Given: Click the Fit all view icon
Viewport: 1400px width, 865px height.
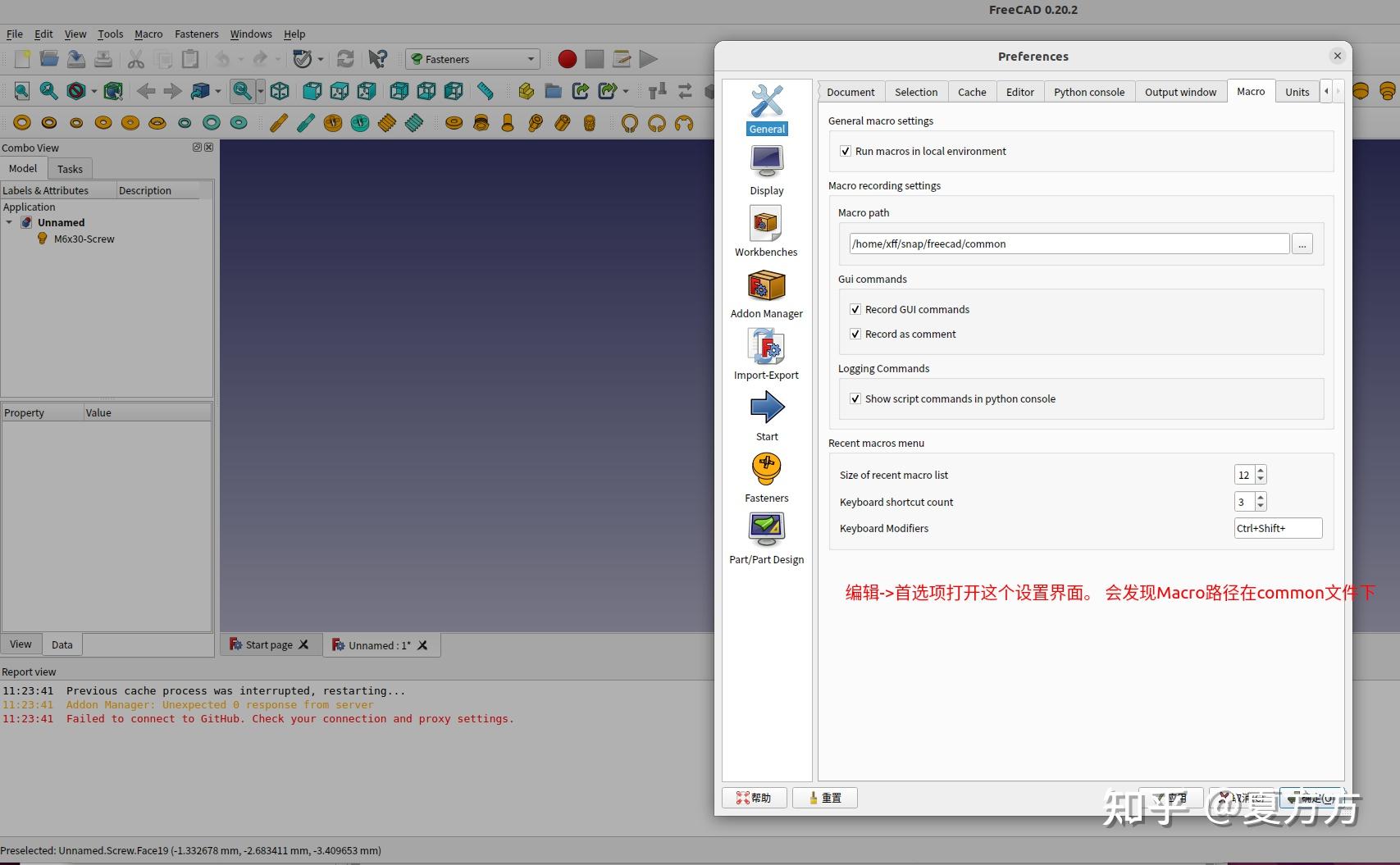Looking at the screenshot, I should coord(22,91).
